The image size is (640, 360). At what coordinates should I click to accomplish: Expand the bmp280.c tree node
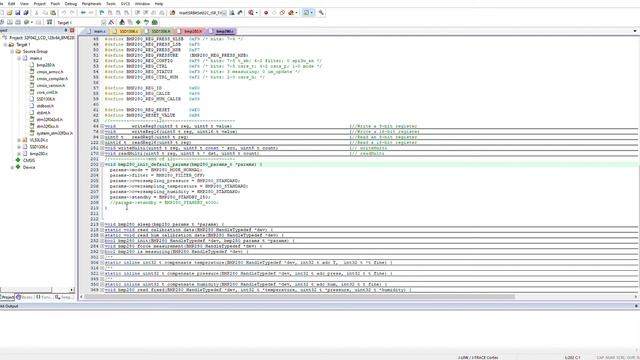coord(19,154)
